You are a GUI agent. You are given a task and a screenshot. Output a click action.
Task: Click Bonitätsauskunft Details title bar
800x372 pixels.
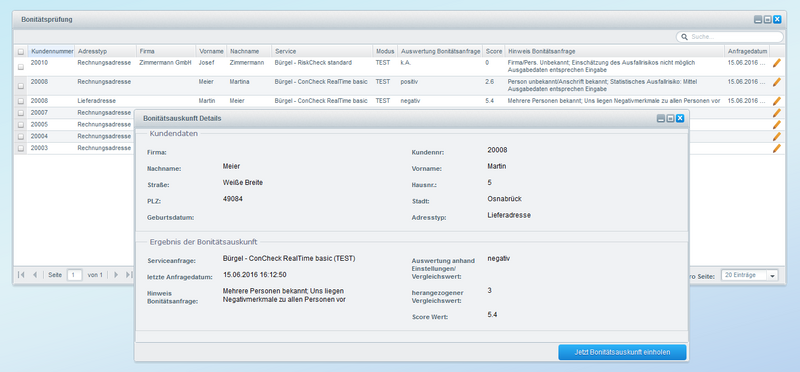pyautogui.click(x=411, y=118)
